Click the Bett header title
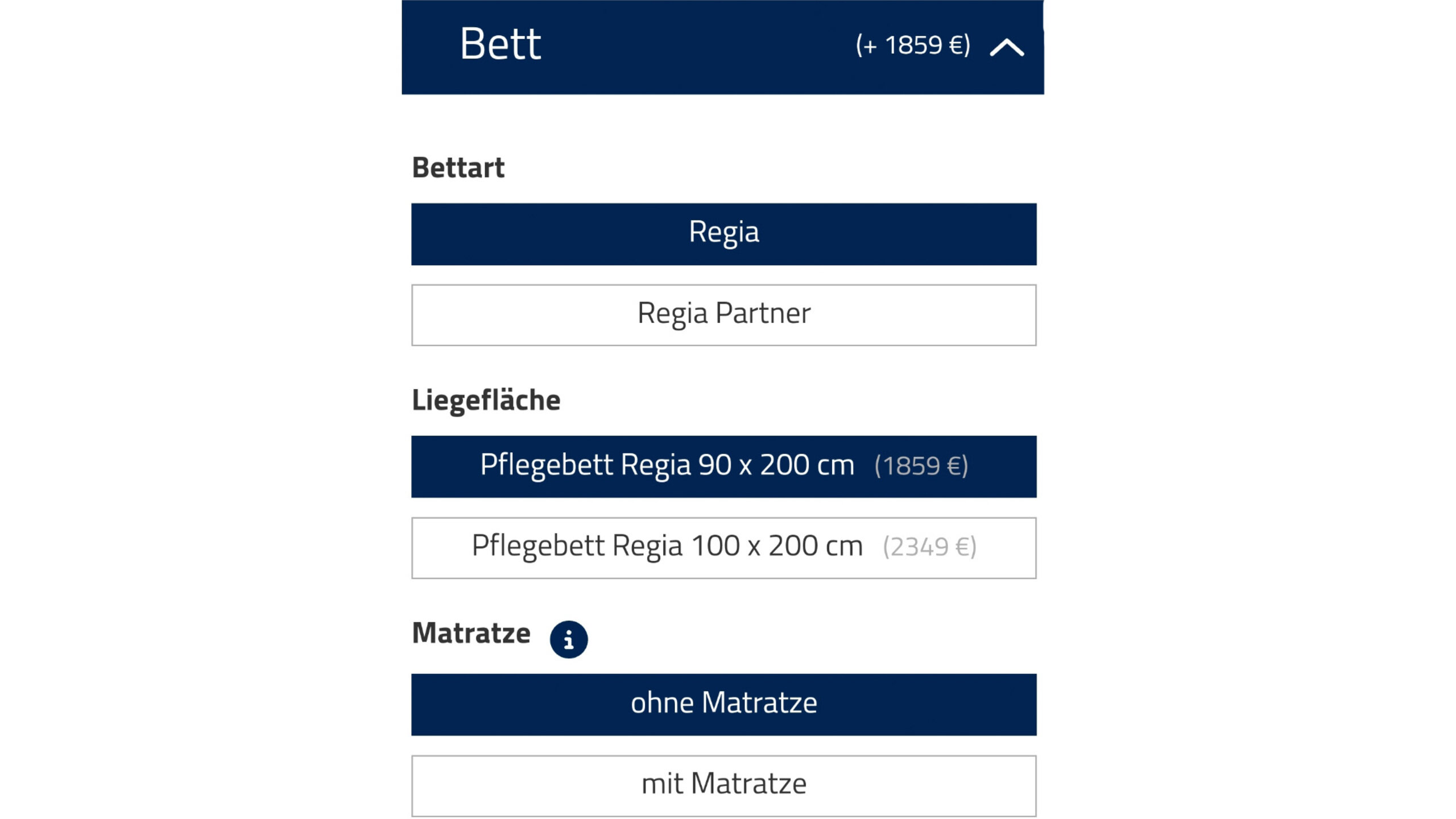Viewport: 1456px width, 819px height. [x=500, y=44]
